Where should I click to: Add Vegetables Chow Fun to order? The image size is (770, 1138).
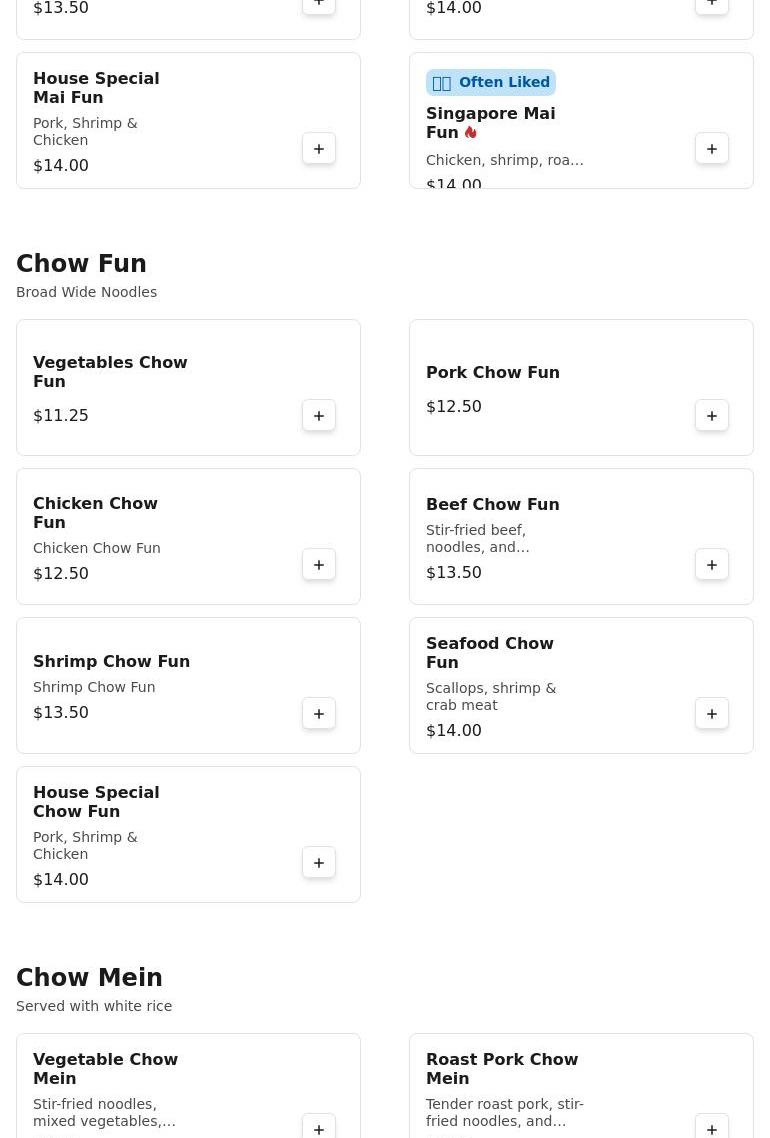319,416
